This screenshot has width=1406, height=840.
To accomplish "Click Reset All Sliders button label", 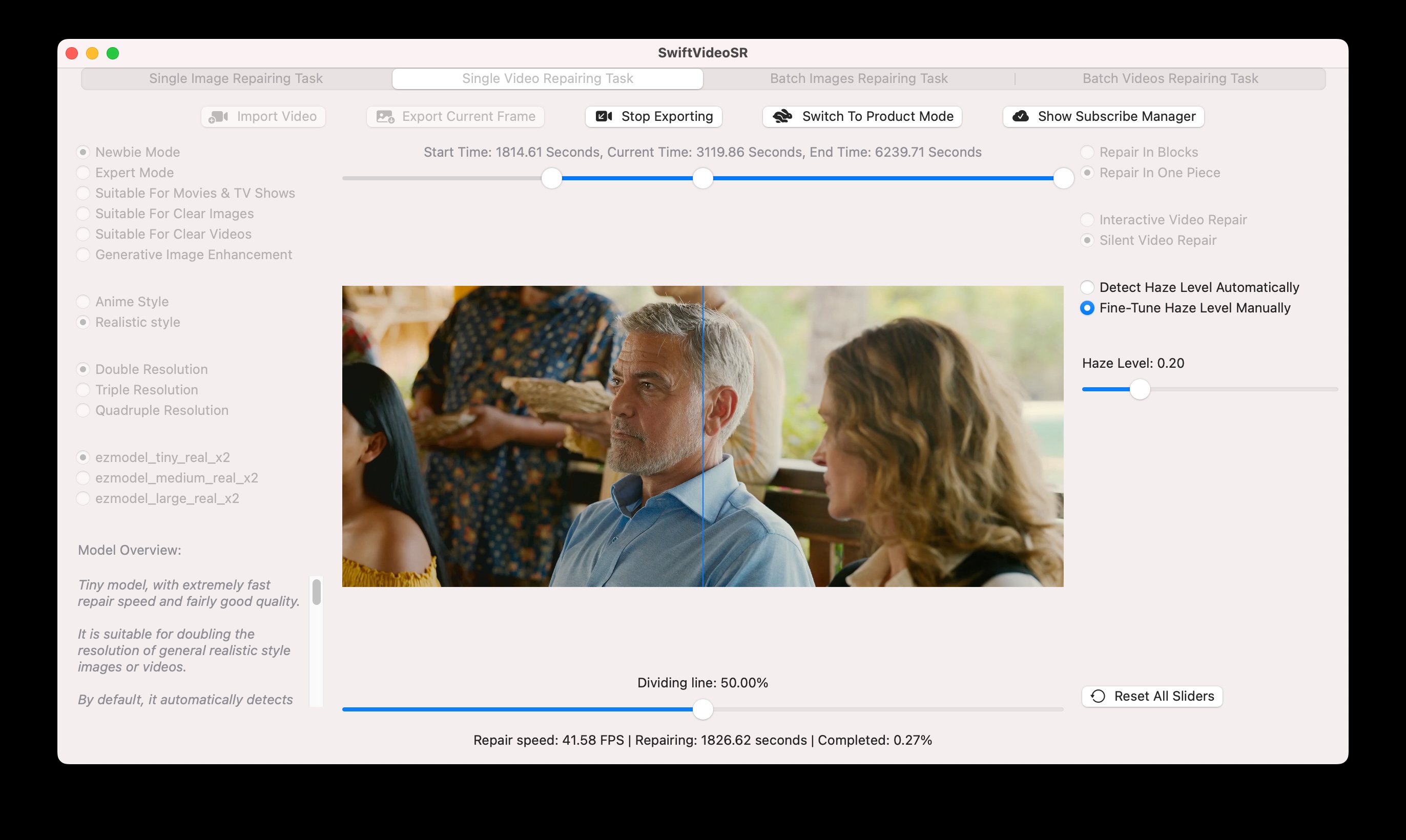I will click(x=1164, y=696).
